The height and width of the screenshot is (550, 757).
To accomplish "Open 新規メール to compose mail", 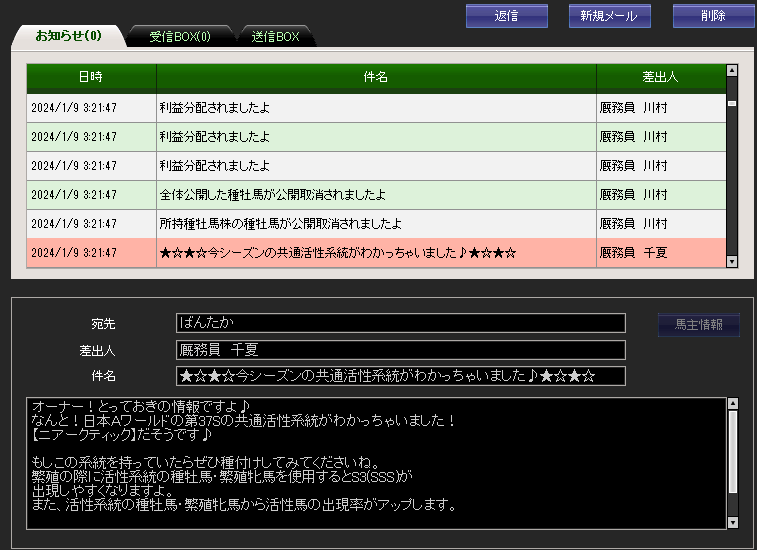I will click(x=609, y=16).
